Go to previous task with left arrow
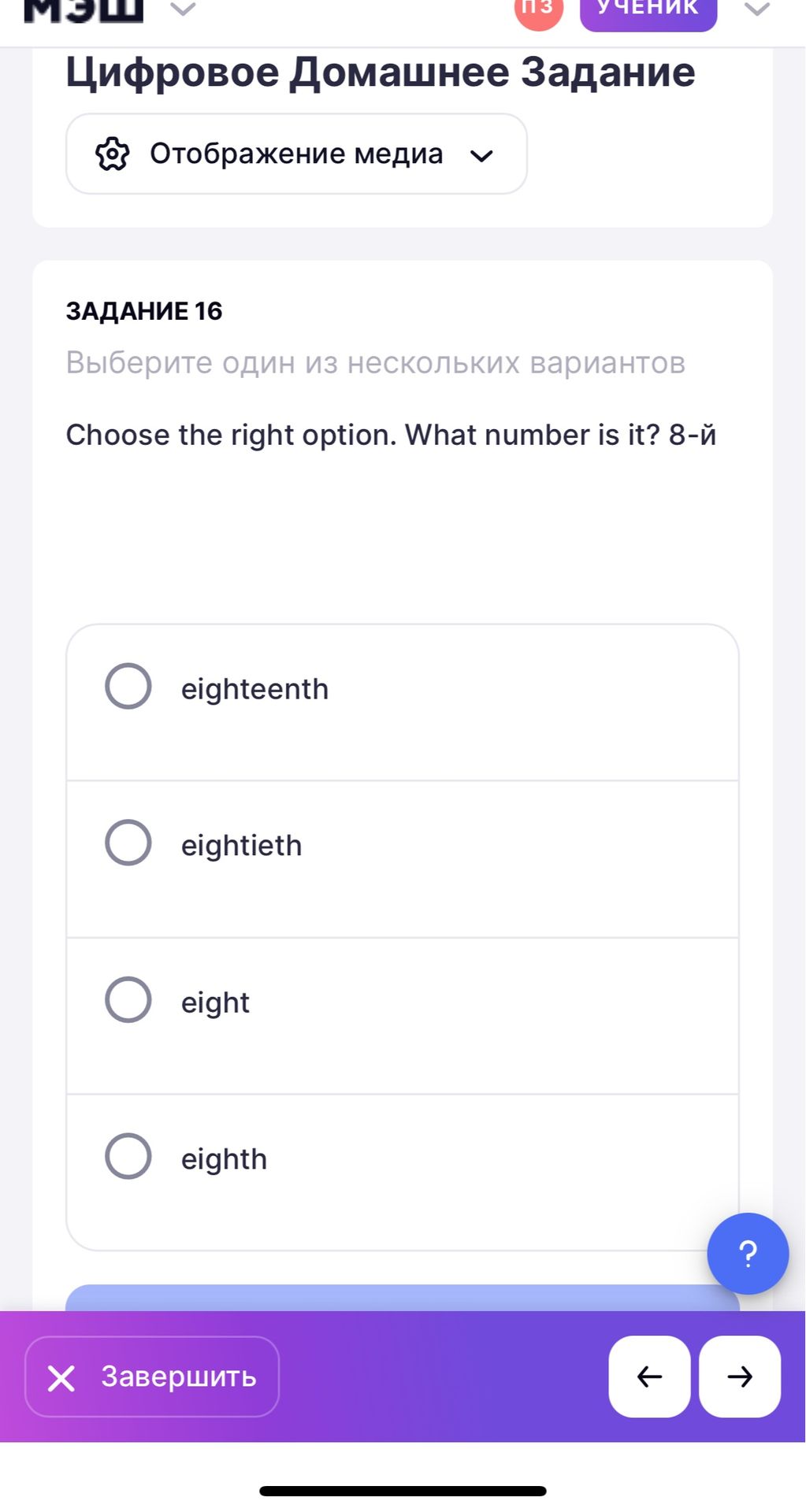806x1512 pixels. [649, 1377]
